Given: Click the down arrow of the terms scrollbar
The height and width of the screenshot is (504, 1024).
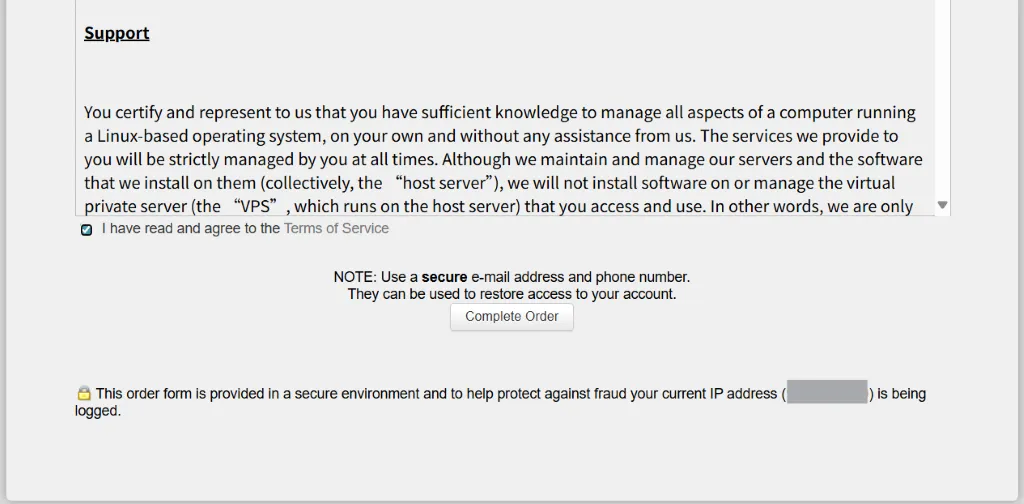Looking at the screenshot, I should [942, 205].
